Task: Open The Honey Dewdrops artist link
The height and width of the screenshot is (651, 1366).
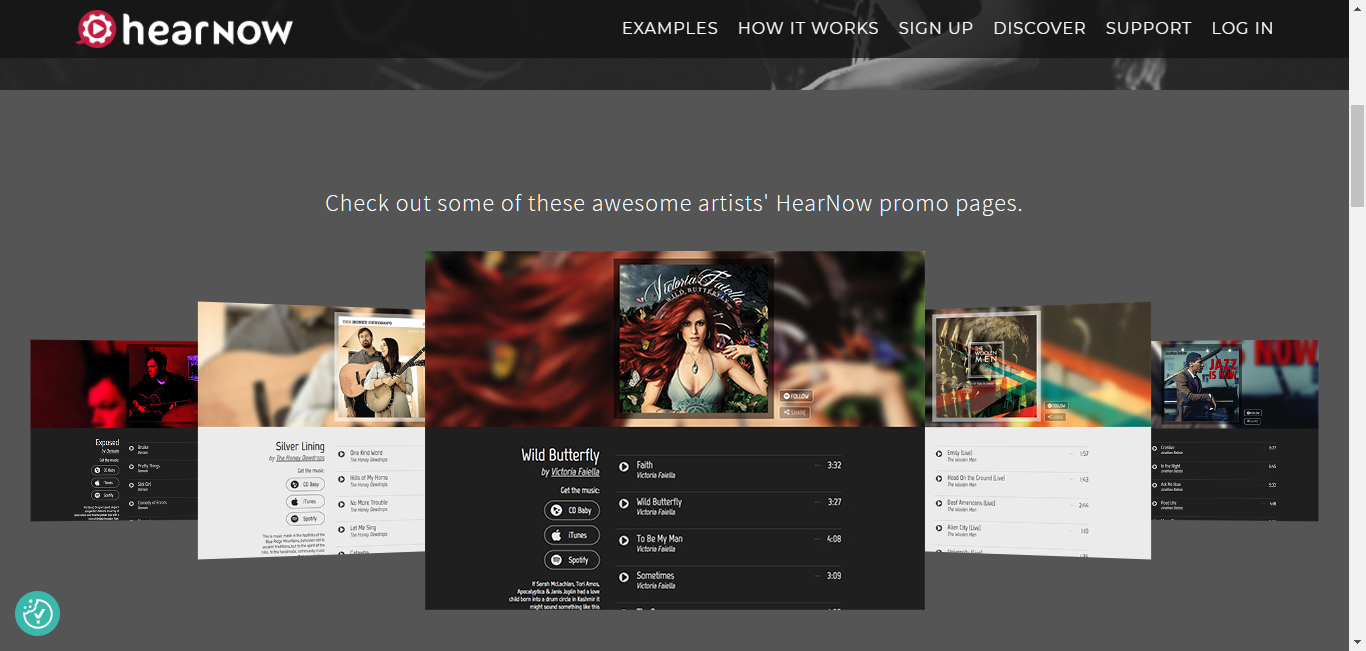Action: (x=300, y=458)
